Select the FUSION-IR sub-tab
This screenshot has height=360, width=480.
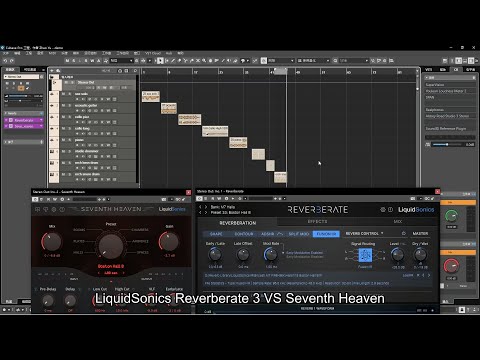tap(326, 234)
